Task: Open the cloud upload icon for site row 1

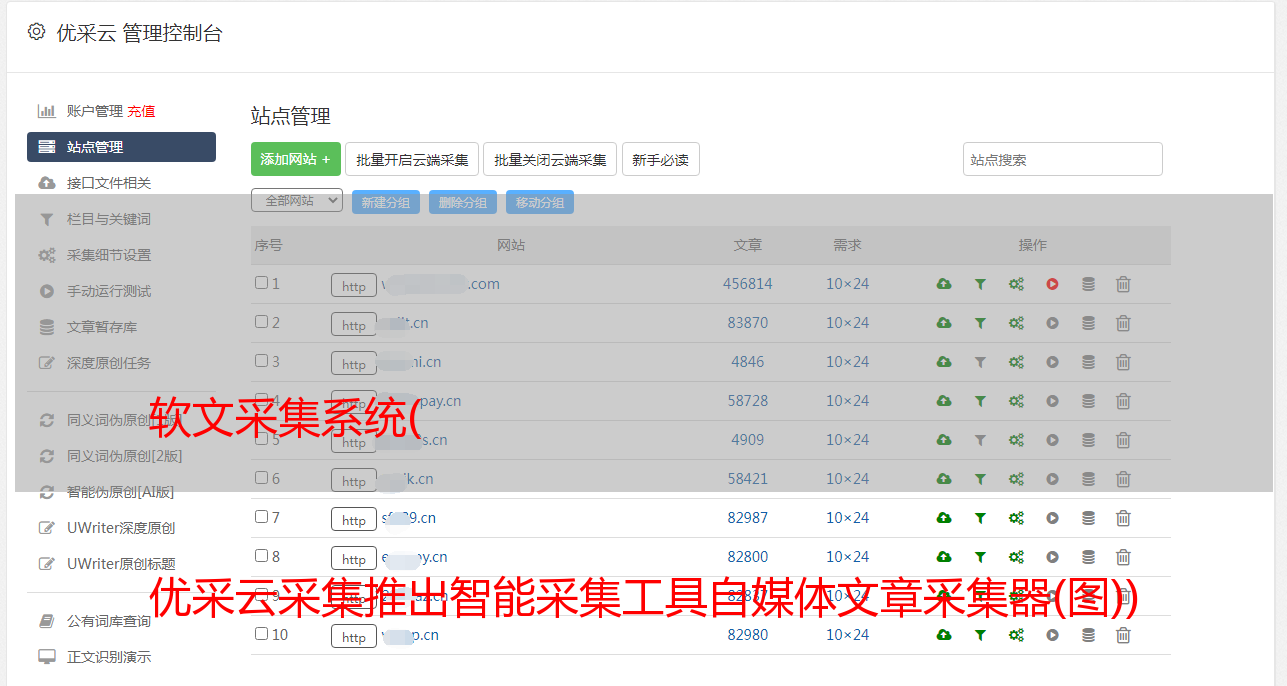Action: (944, 284)
